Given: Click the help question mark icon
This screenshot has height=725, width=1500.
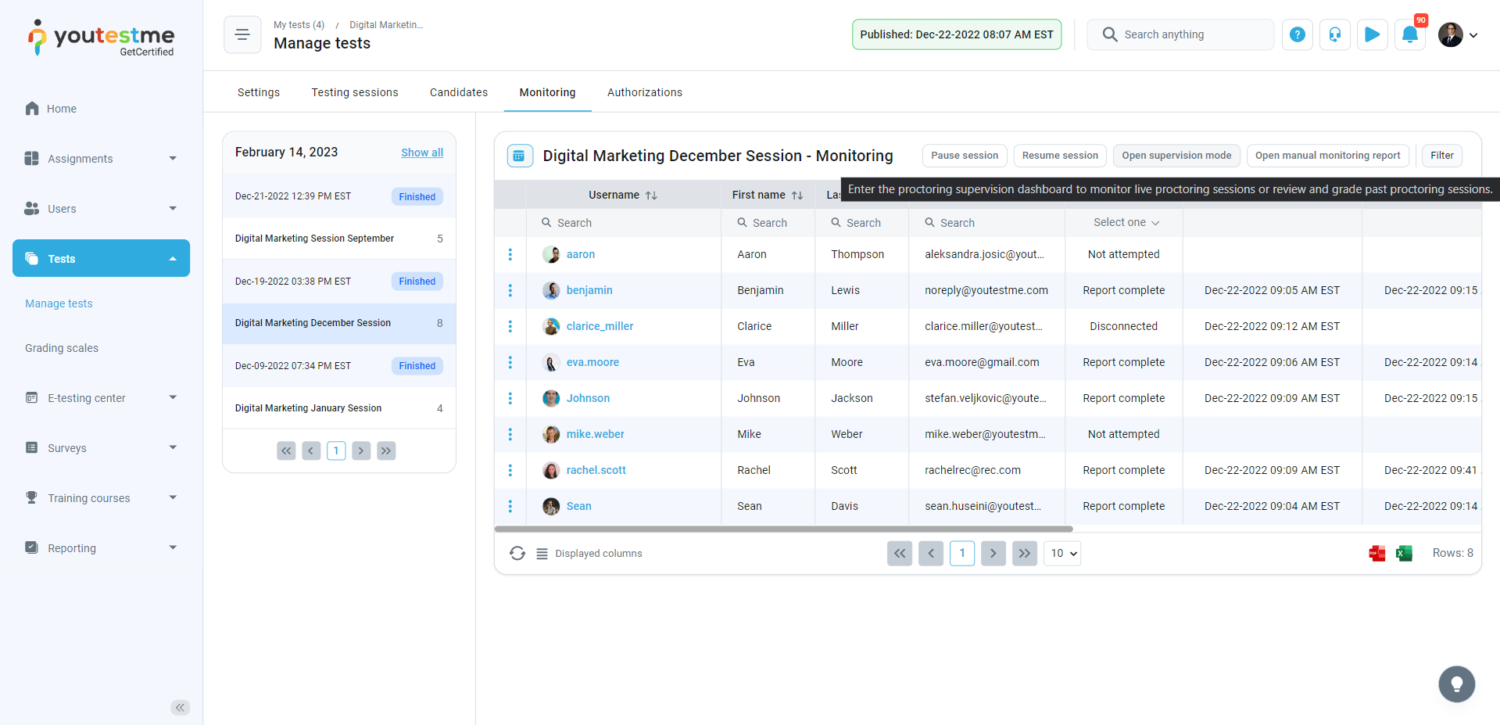Looking at the screenshot, I should click(1297, 34).
